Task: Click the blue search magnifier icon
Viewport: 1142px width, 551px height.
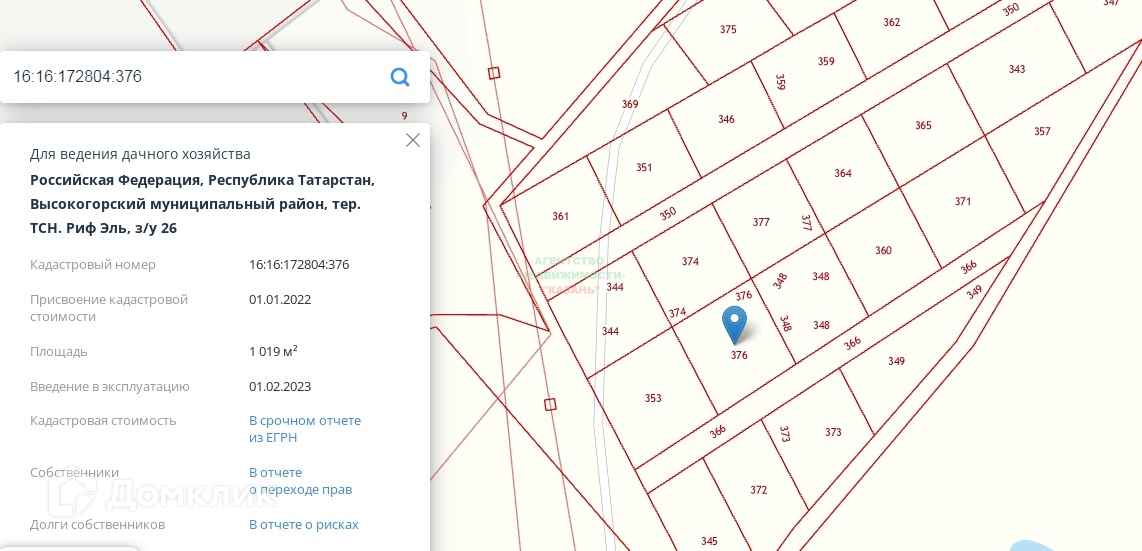Action: tap(400, 77)
